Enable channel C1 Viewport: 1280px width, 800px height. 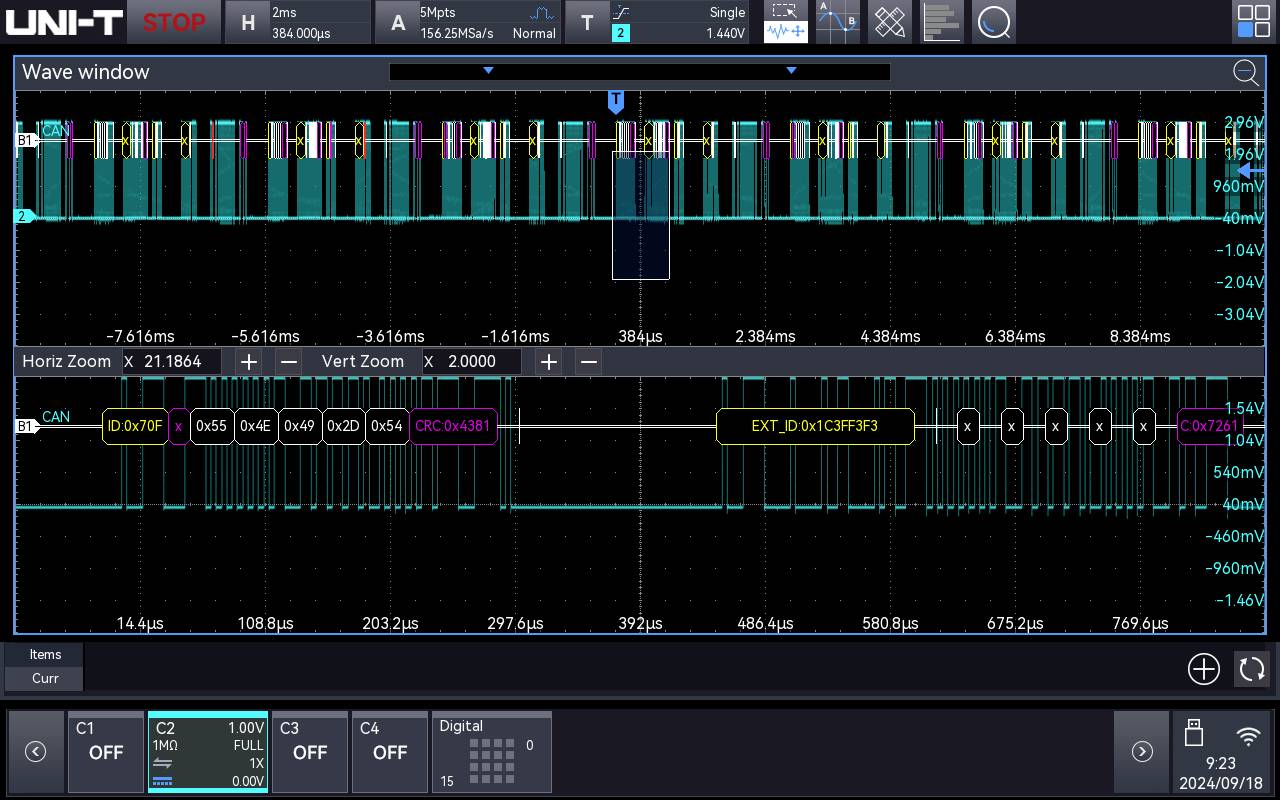[x=105, y=751]
